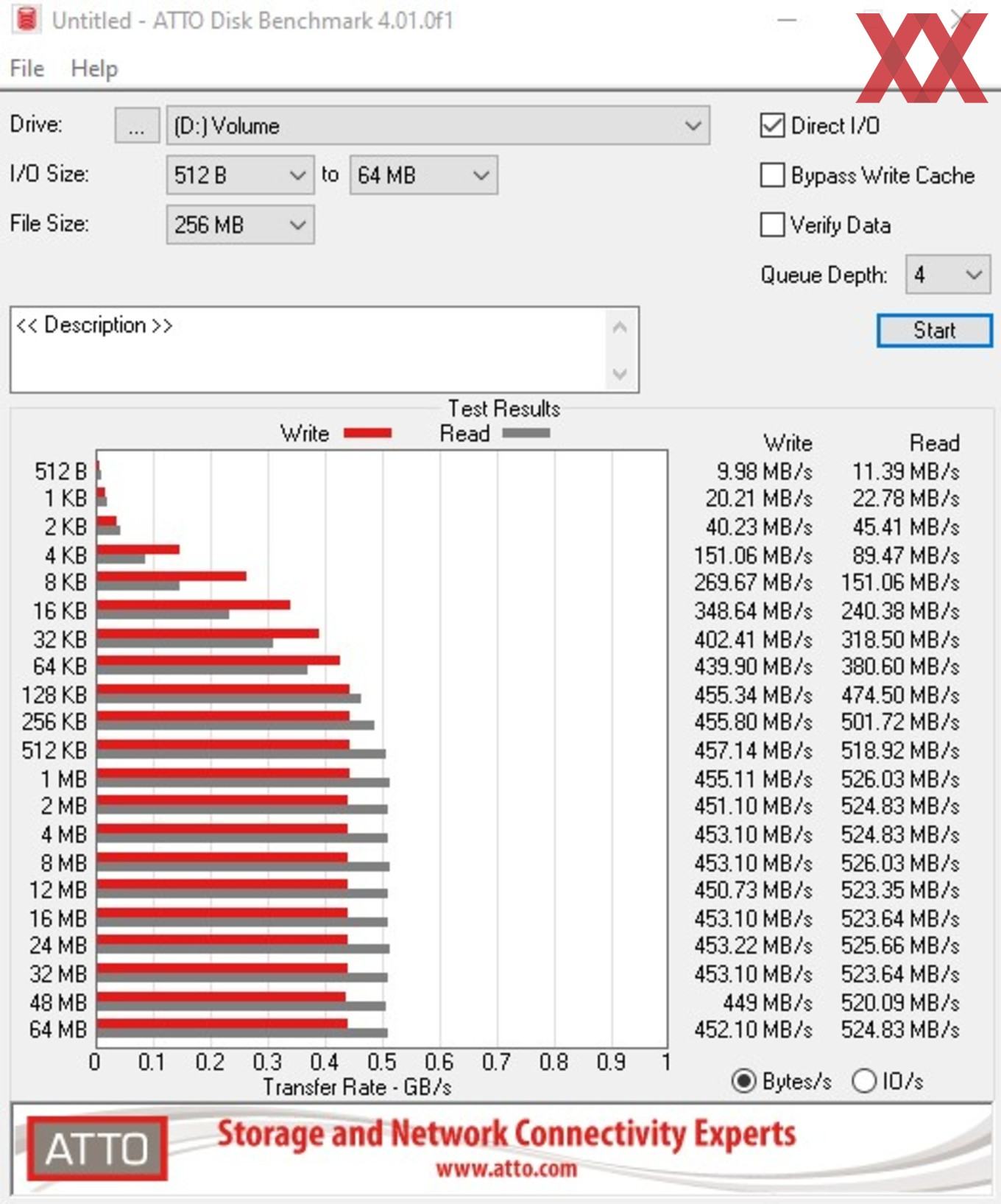1001x1204 pixels.
Task: Click the red write bar for 8 KB
Action: point(171,577)
